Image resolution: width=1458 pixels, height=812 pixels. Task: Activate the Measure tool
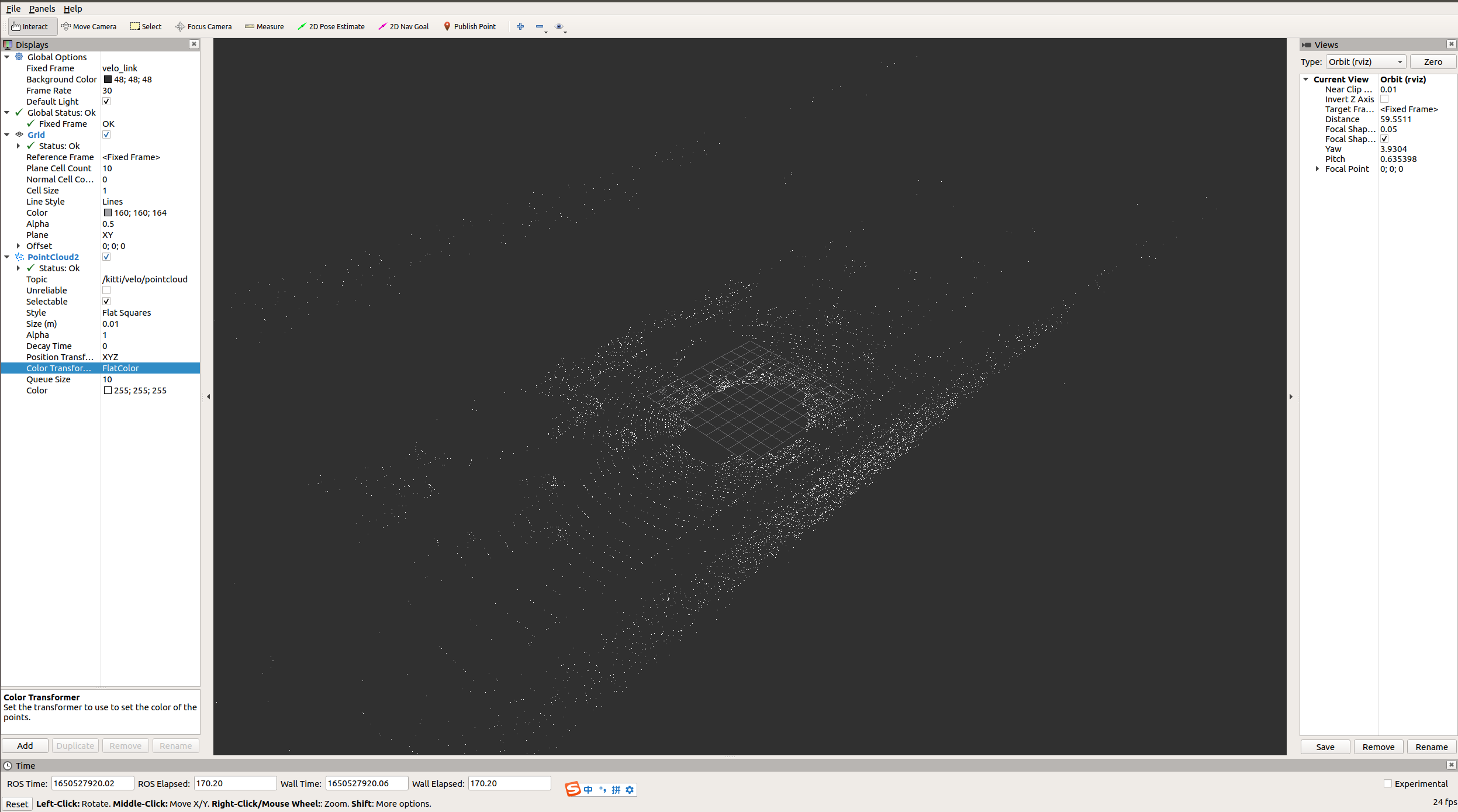pos(264,26)
